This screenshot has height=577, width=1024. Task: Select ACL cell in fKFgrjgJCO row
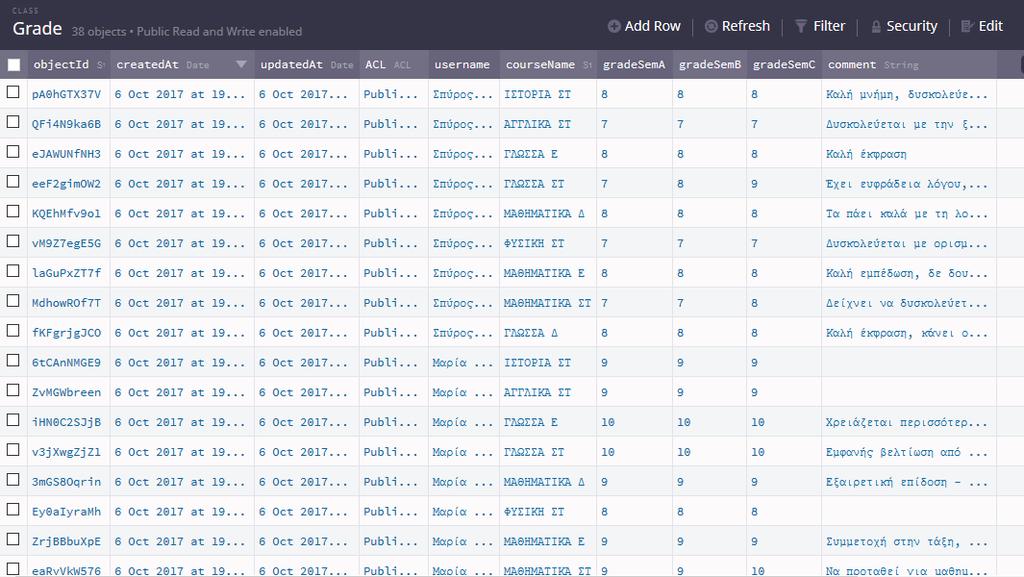click(x=393, y=333)
